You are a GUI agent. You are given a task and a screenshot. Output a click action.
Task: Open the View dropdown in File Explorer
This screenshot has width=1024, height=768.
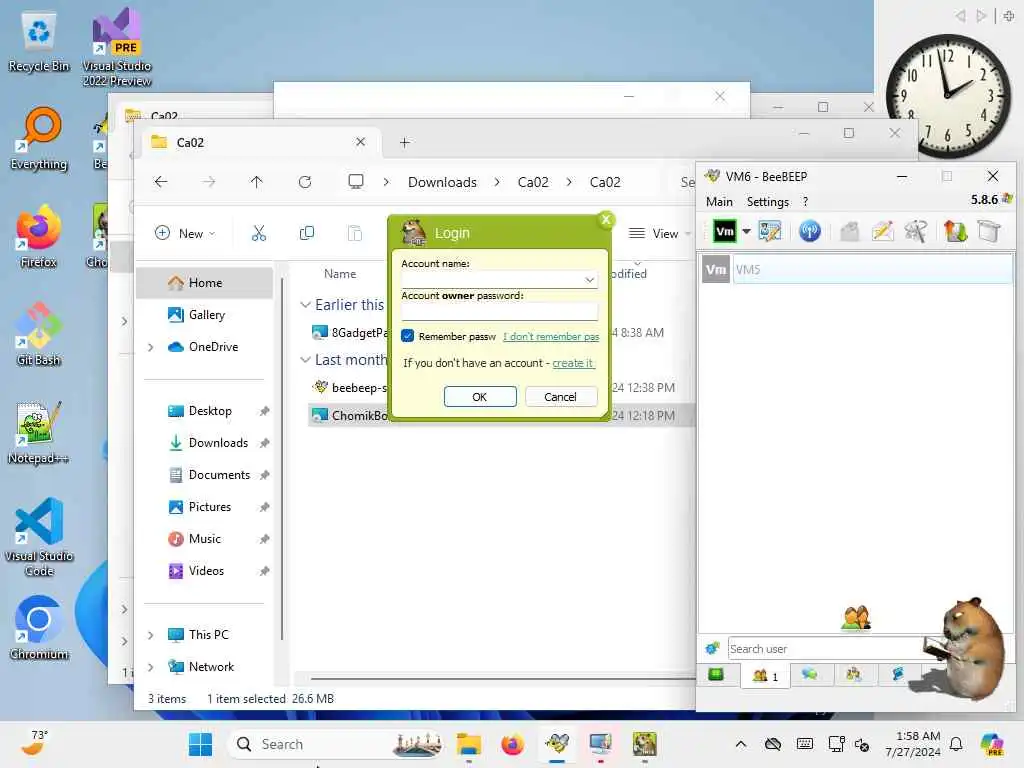click(x=660, y=233)
